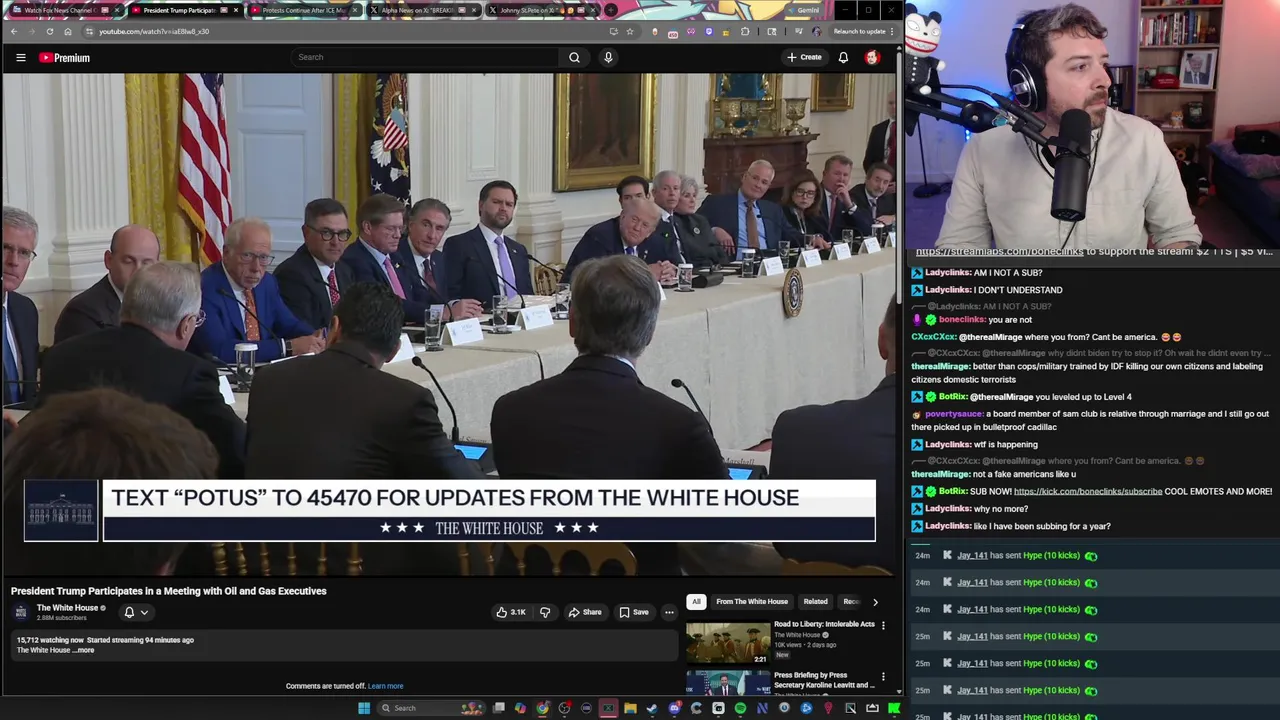Open the YouTube account avatar menu

pos(872,57)
